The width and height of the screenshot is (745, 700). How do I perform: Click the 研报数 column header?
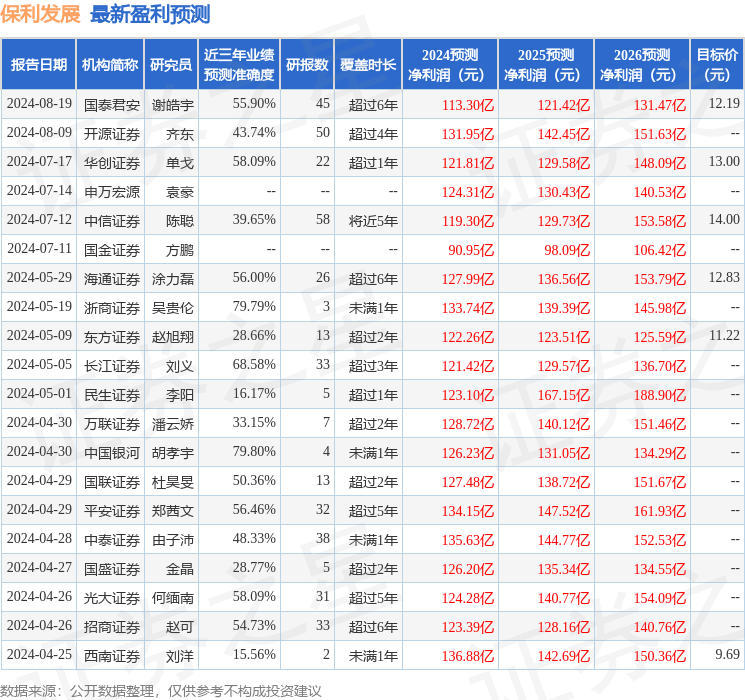pyautogui.click(x=307, y=65)
